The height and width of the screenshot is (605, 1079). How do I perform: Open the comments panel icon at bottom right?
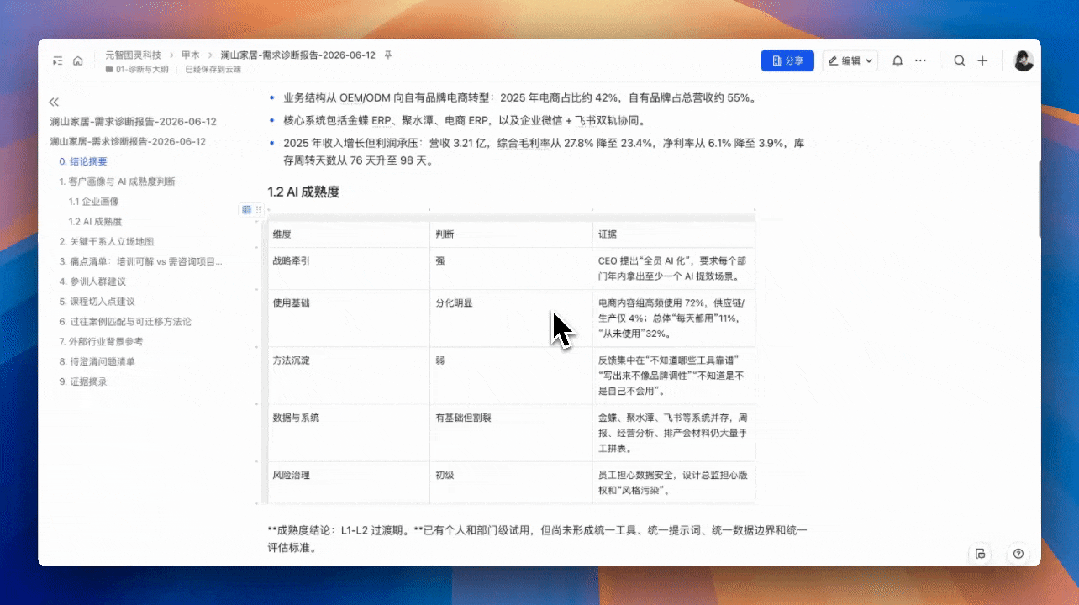(x=981, y=554)
